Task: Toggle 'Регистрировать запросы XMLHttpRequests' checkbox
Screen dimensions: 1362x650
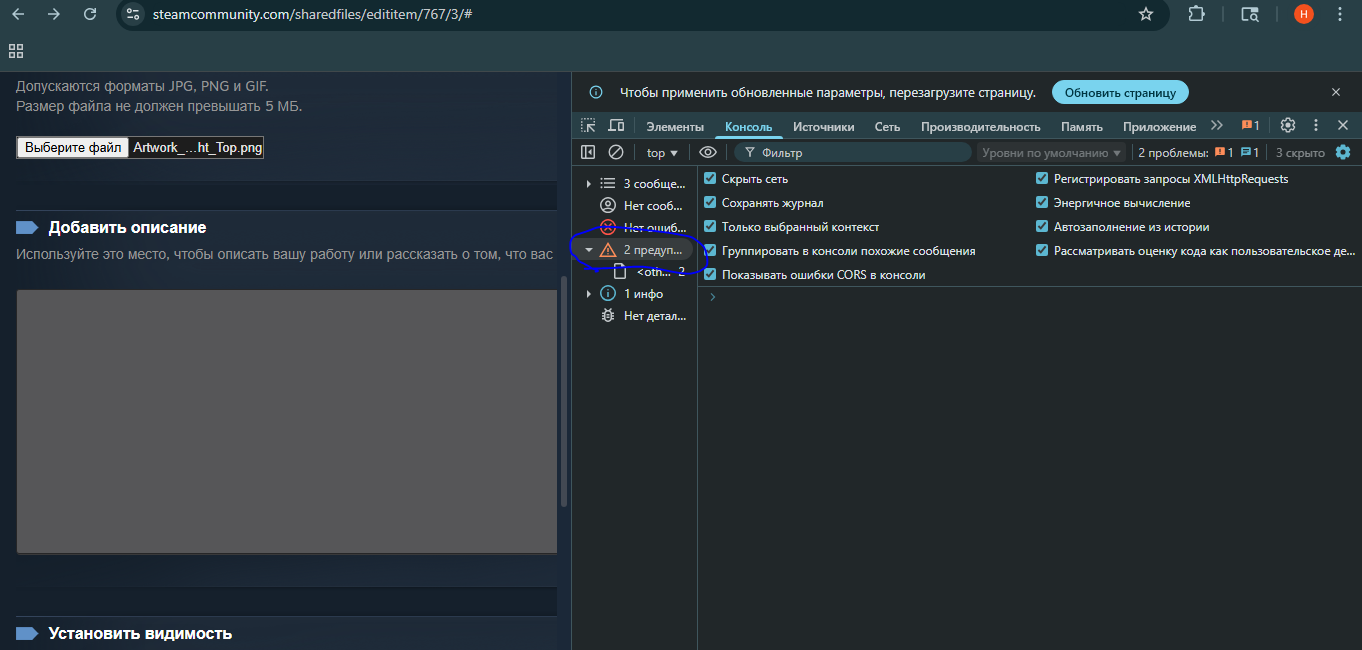Action: point(1042,179)
